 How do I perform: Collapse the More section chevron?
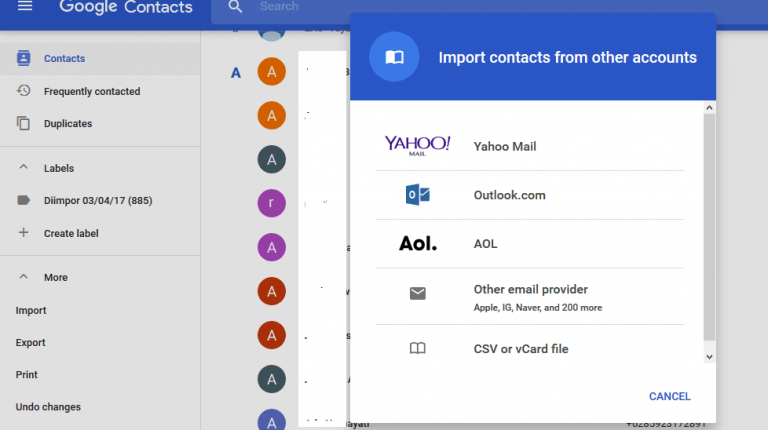23,277
